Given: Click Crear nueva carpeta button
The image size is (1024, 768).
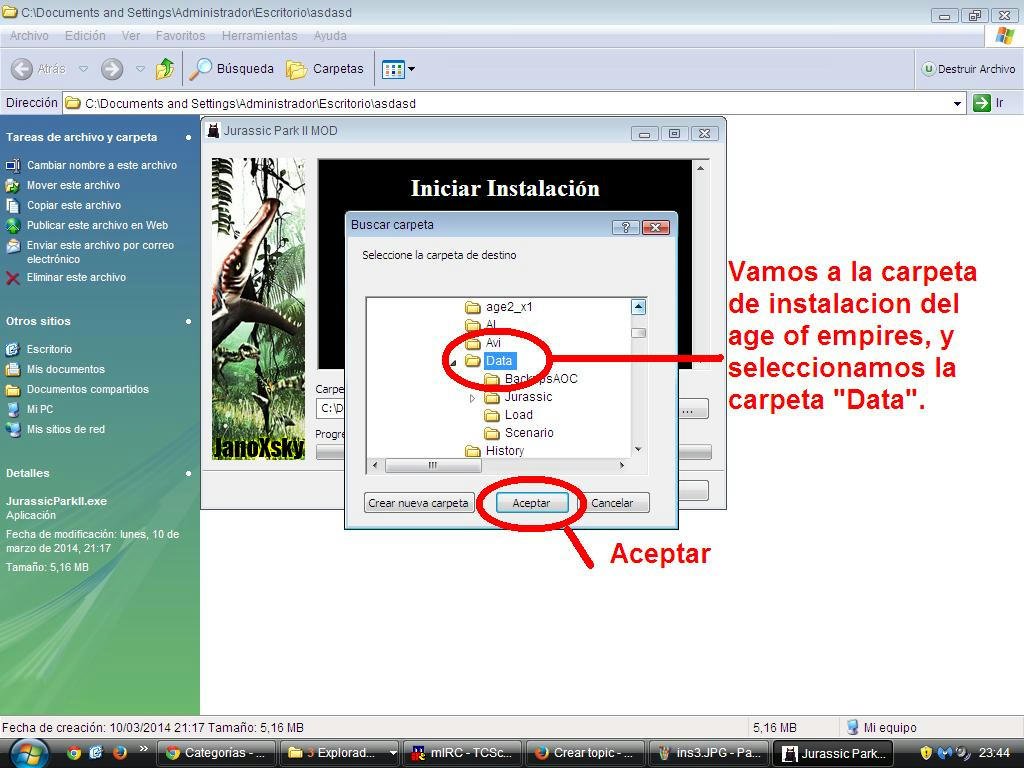Looking at the screenshot, I should 418,503.
